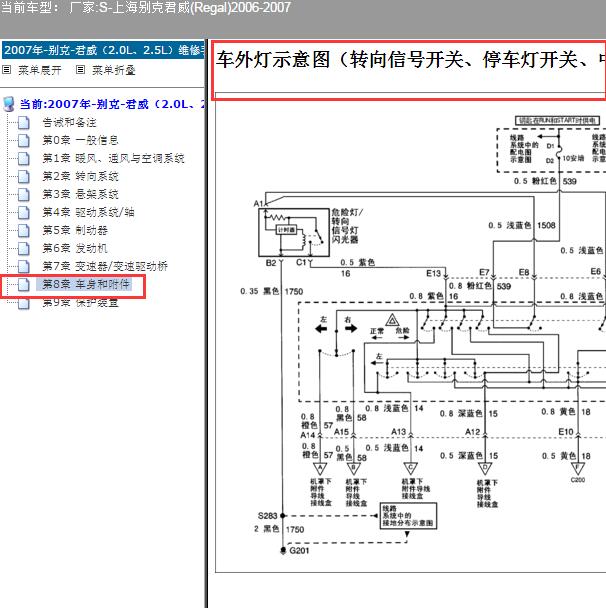Open 第3章 悬架系统
The height and width of the screenshot is (608, 606).
coord(80,194)
